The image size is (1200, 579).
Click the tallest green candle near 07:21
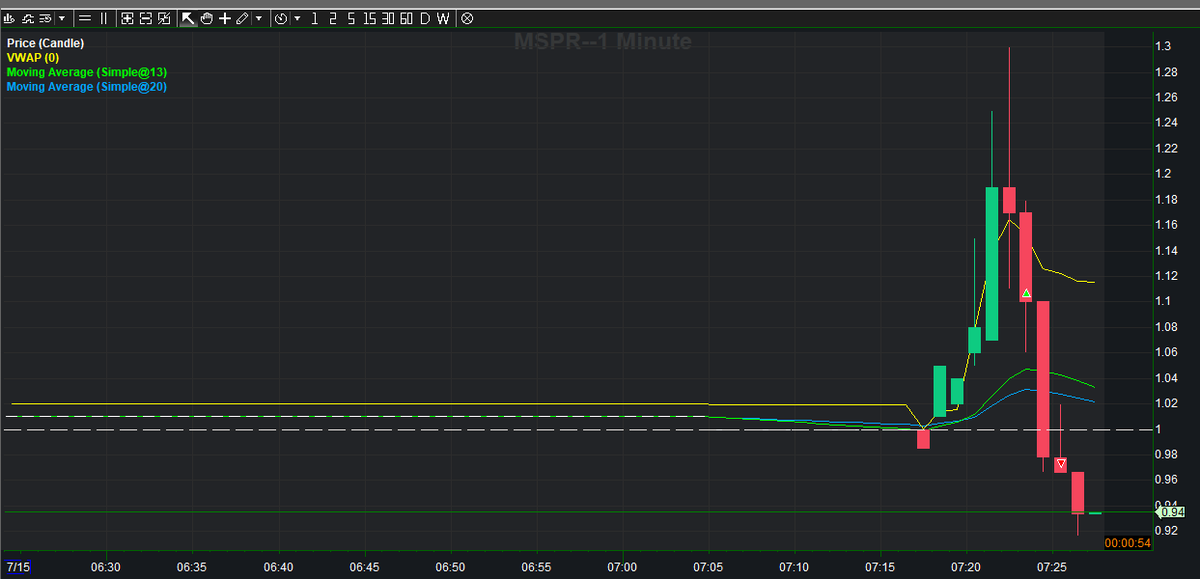tap(992, 264)
